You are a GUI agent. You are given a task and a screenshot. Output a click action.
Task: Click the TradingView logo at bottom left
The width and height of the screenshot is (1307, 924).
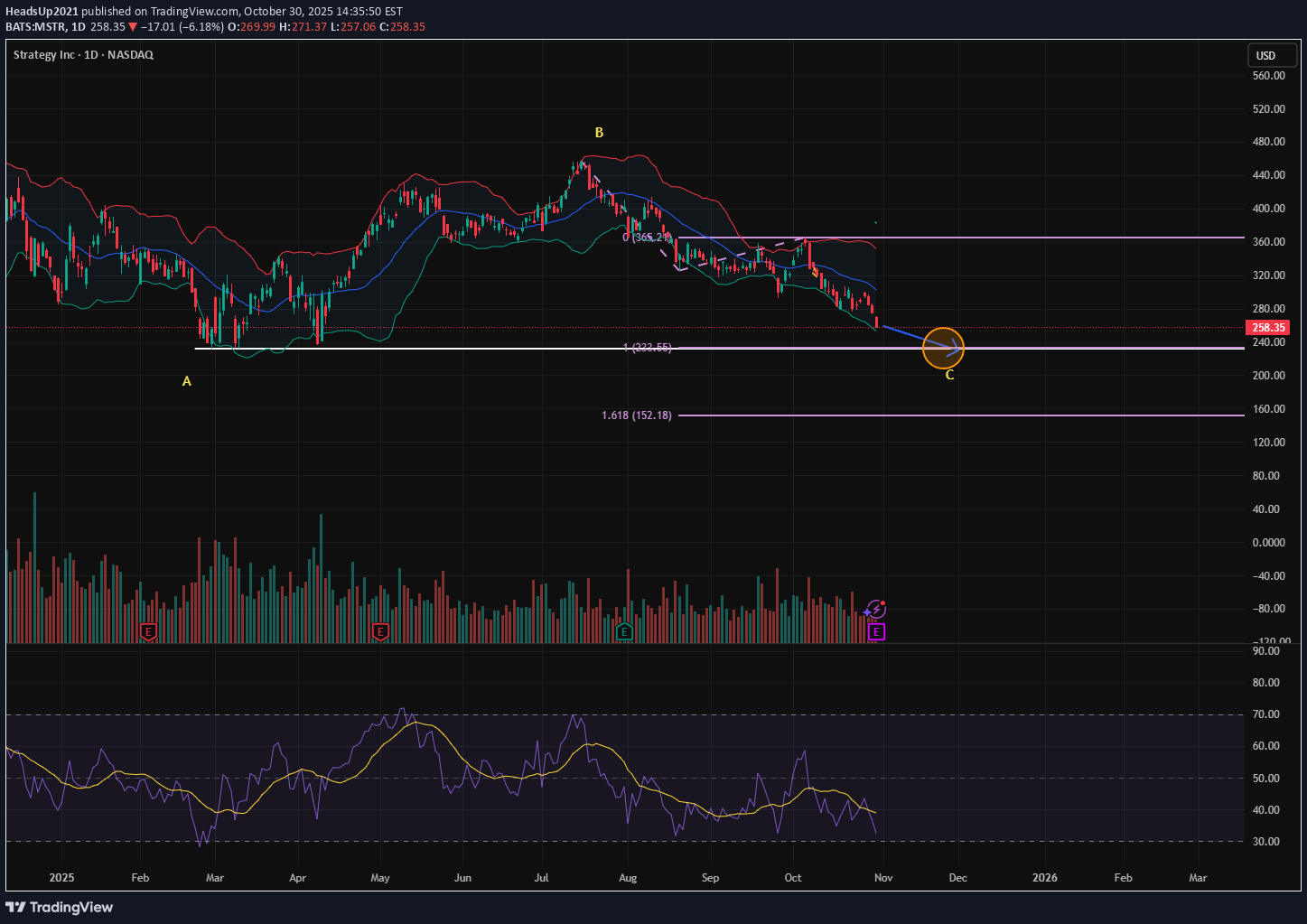point(60,907)
